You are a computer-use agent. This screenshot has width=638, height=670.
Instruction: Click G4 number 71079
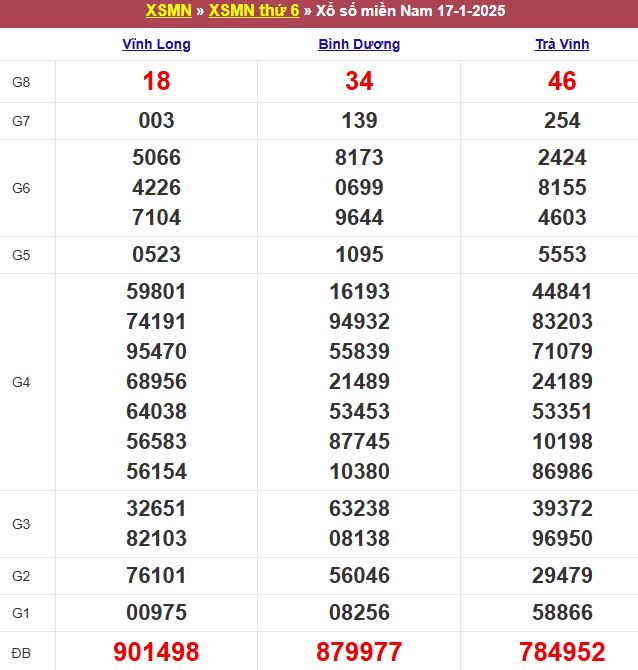[562, 351]
